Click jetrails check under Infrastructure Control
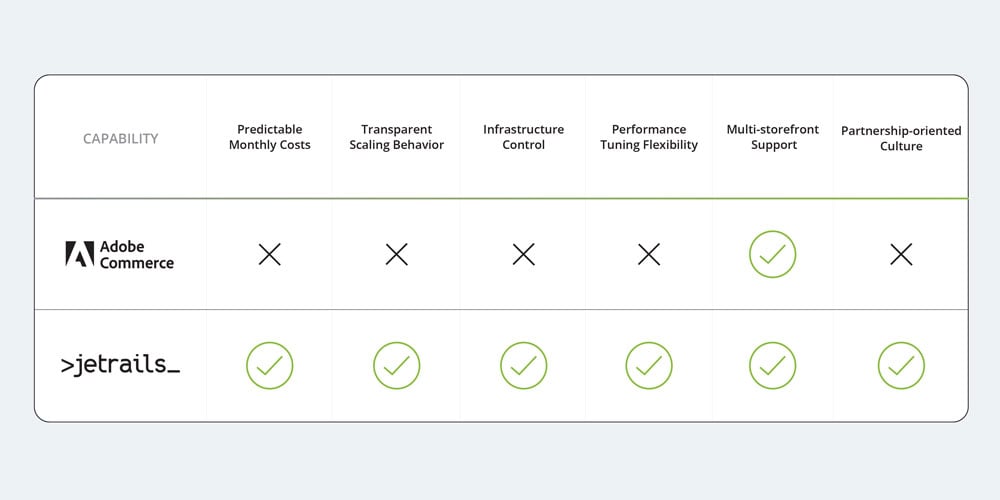 [523, 366]
